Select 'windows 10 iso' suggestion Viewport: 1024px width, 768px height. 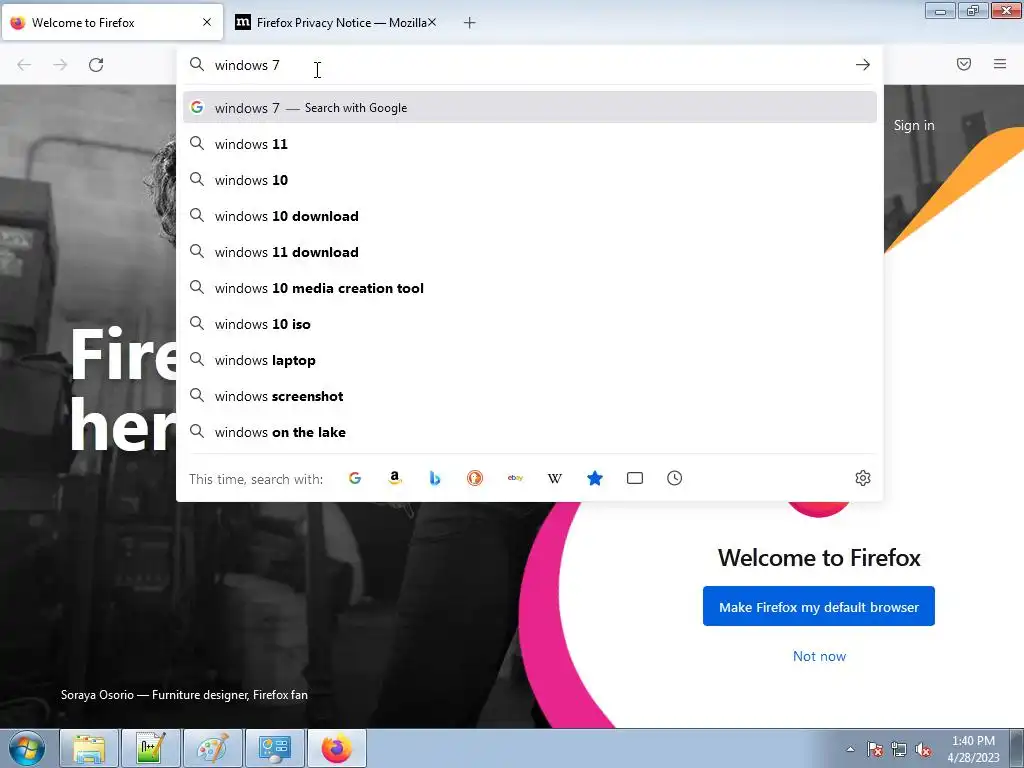(530, 324)
